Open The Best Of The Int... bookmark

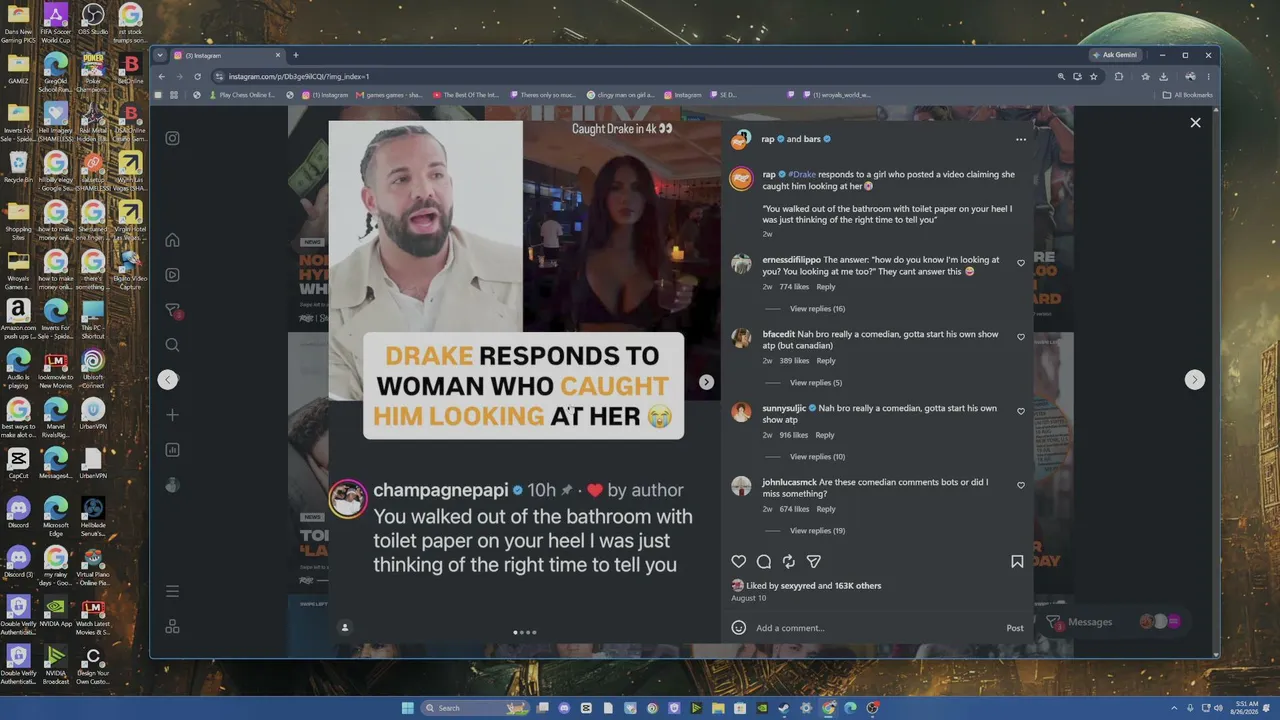pos(466,95)
